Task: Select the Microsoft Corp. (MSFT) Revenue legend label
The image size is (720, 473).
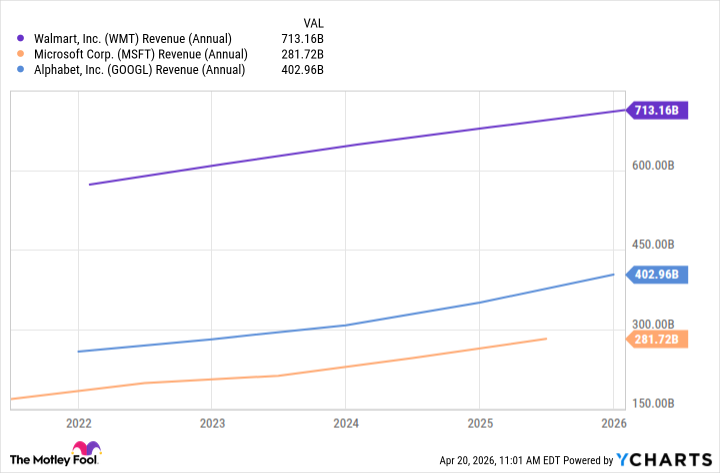Action: [140, 54]
